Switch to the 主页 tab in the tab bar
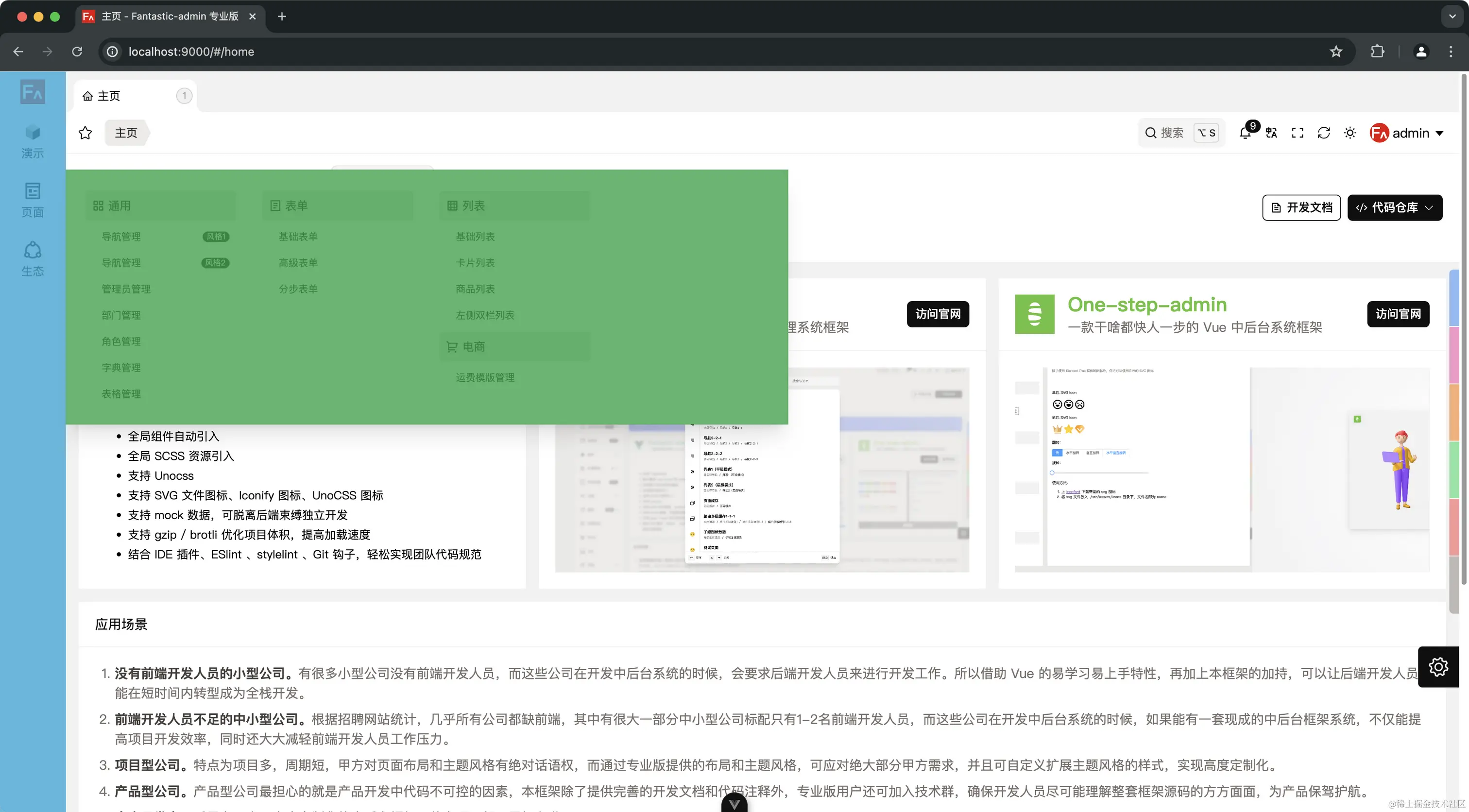This screenshot has width=1469, height=812. 109,96
